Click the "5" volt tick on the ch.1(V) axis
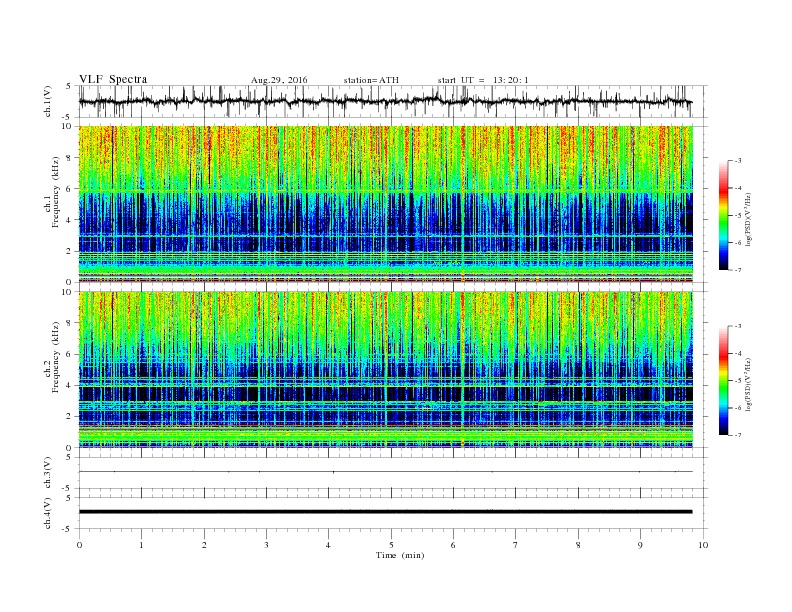This screenshot has width=792, height=612. coord(69,86)
